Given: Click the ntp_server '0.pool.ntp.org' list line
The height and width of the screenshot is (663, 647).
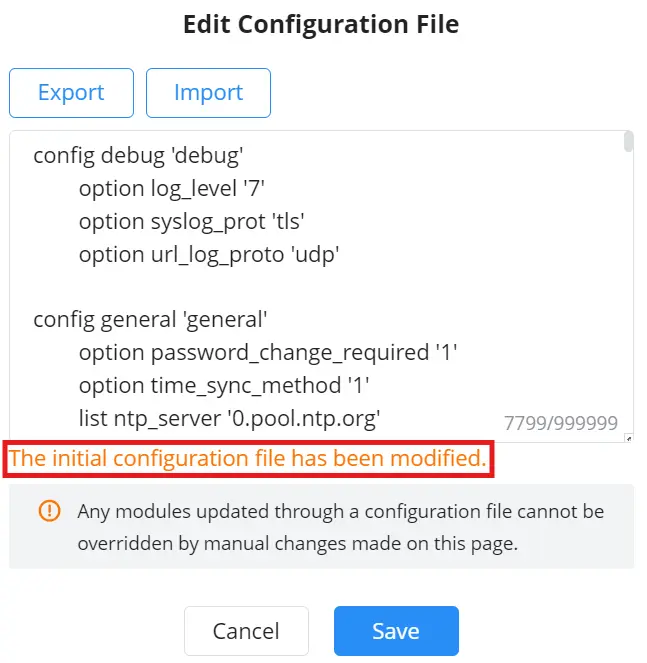Looking at the screenshot, I should click(229, 419).
